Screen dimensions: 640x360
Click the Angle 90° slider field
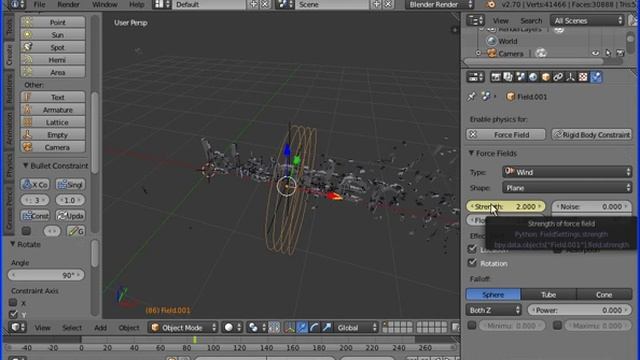(46, 275)
